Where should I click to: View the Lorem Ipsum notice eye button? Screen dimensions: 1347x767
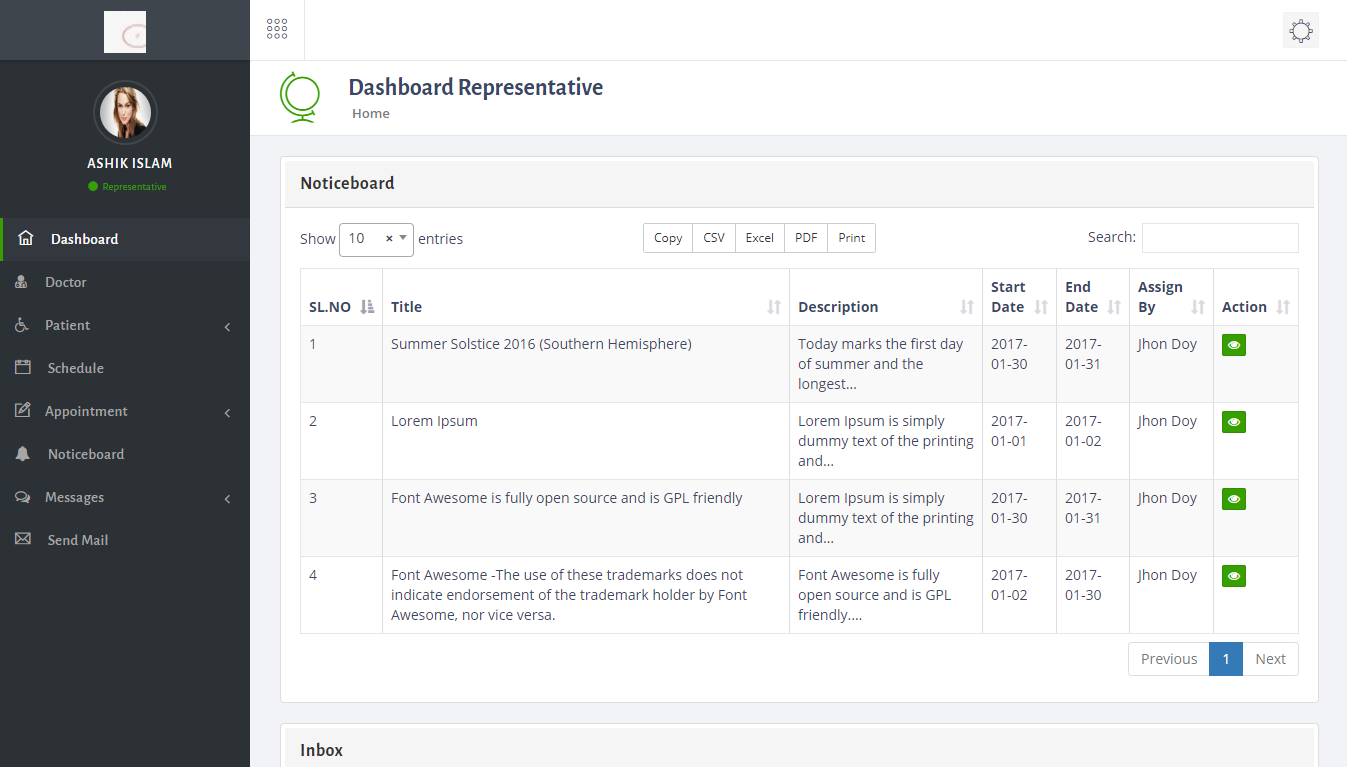1233,422
